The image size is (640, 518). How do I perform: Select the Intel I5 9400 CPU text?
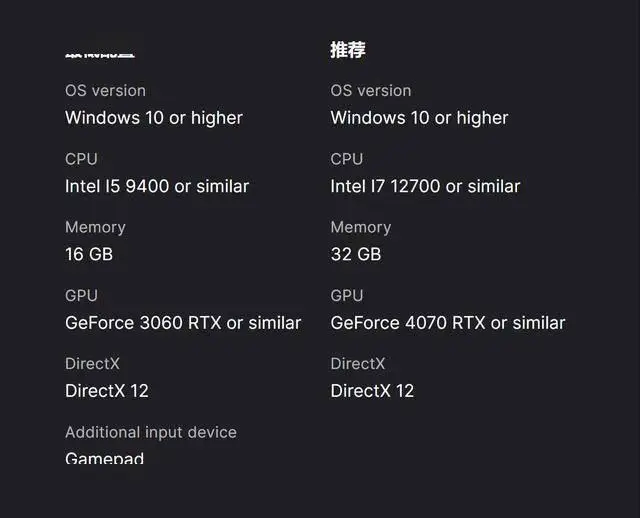[157, 186]
